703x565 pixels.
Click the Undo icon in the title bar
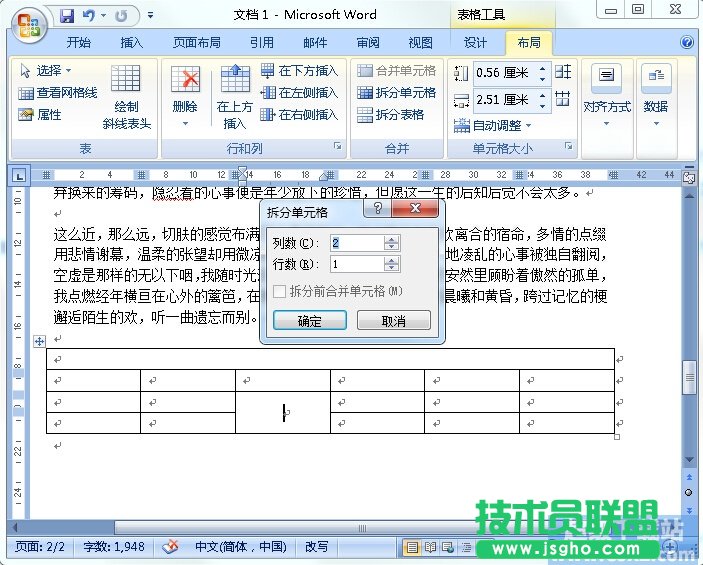click(x=90, y=16)
